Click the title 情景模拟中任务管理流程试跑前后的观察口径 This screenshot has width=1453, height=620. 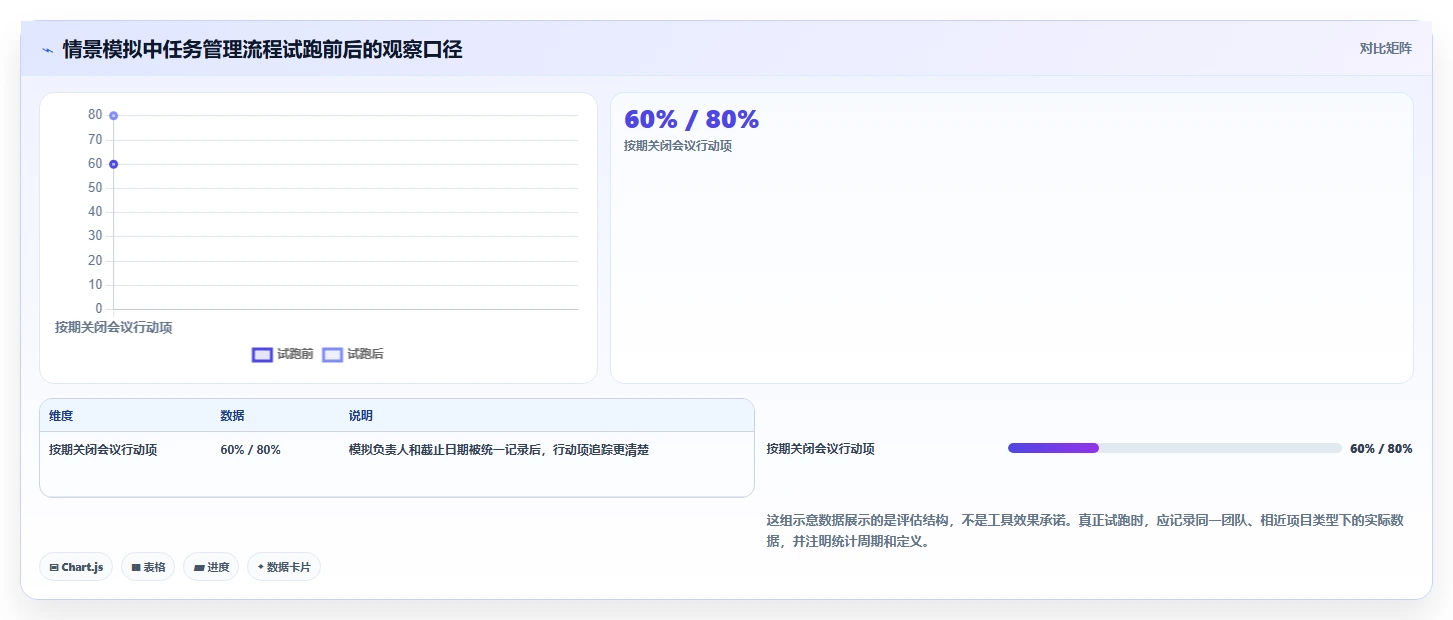[x=263, y=50]
